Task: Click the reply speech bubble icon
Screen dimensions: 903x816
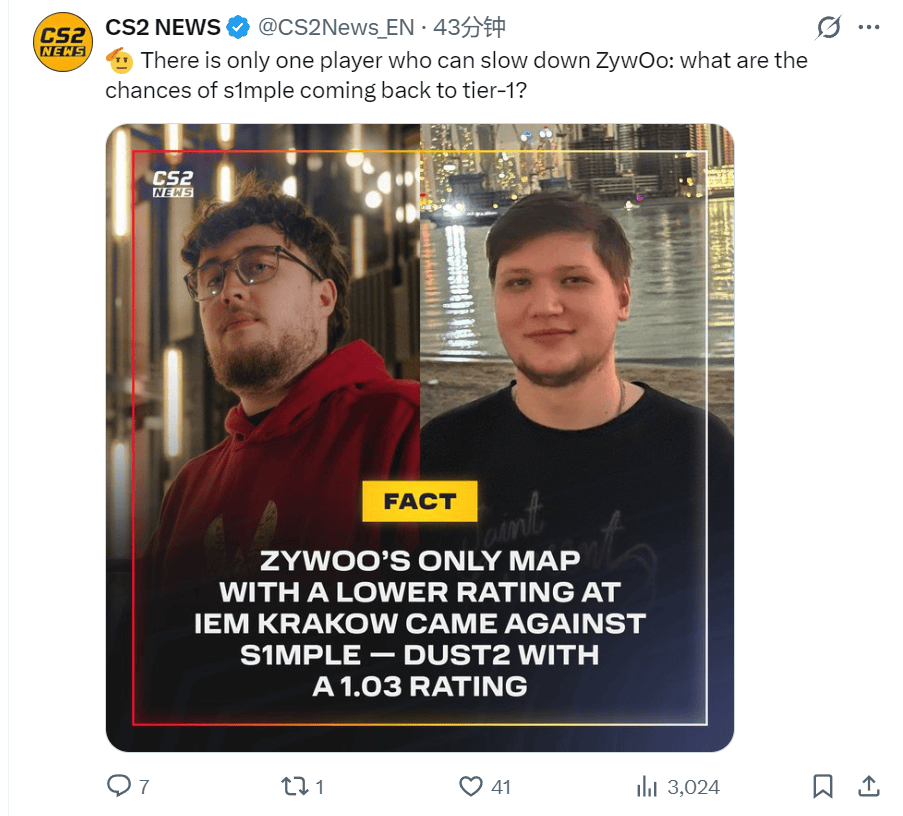Action: point(119,785)
